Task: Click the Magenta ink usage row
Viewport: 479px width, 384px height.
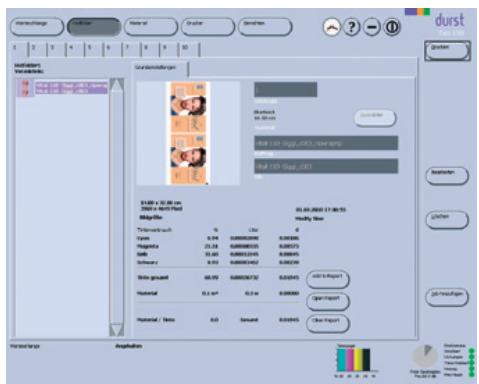Action: 218,246
